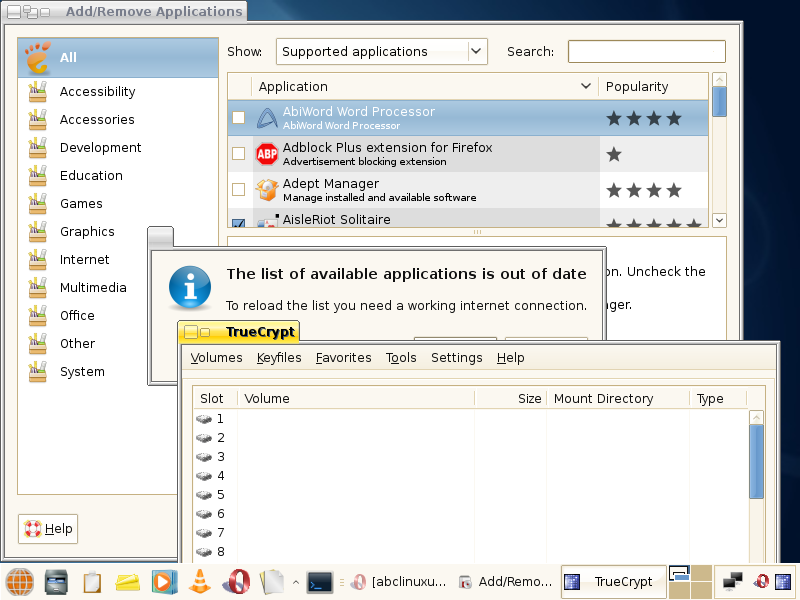The height and width of the screenshot is (600, 800).
Task: Select the All category with GNOME foot icon
Action: pos(118,58)
